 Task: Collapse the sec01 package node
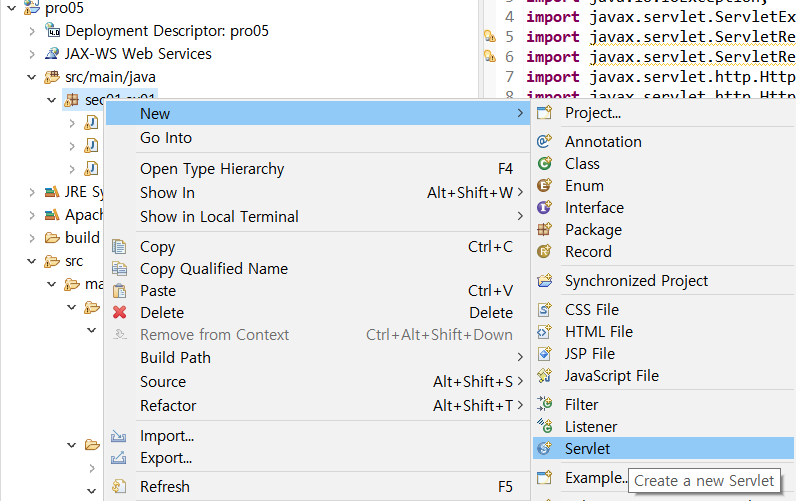click(52, 100)
